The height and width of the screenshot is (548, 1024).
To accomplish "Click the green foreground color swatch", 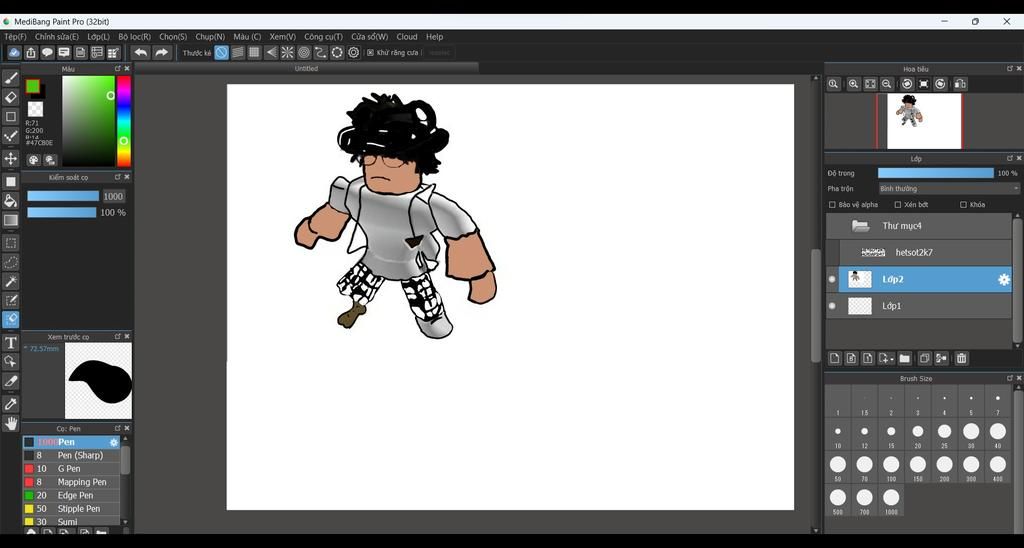I will point(33,86).
